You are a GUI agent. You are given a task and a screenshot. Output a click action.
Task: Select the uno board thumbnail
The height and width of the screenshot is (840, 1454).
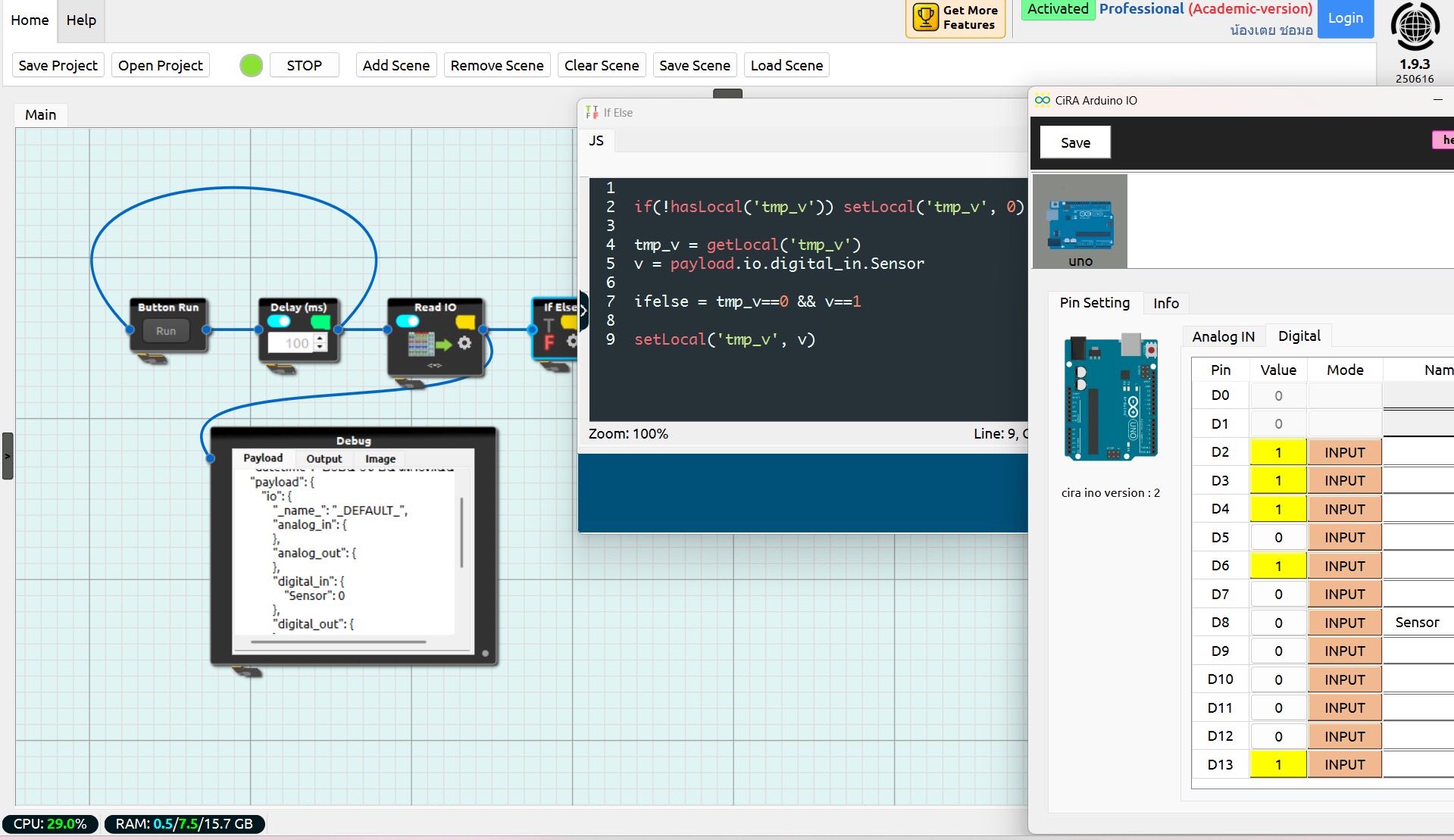coord(1080,221)
